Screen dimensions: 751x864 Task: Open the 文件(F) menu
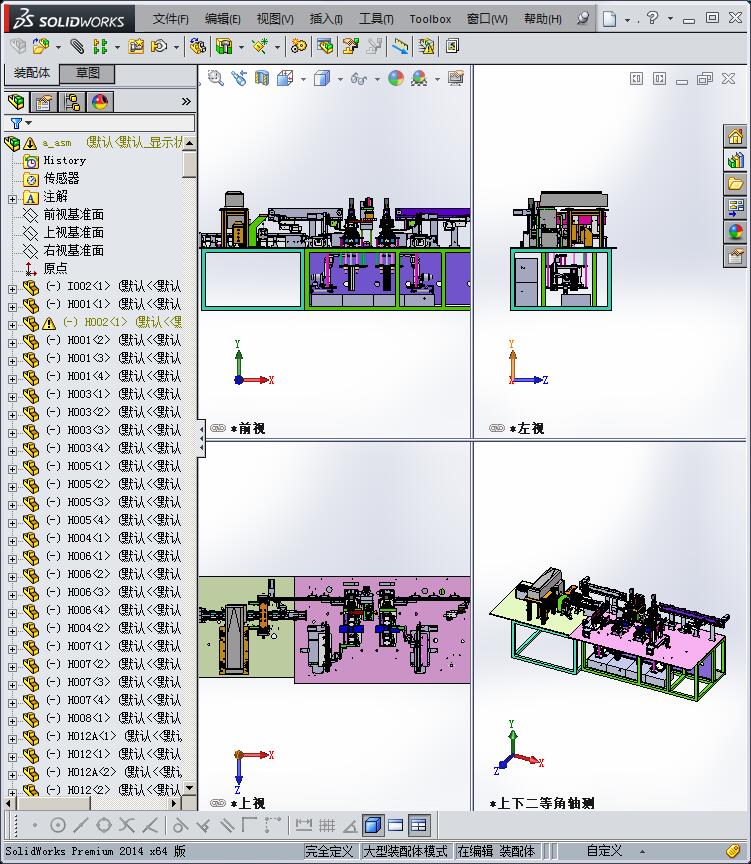coord(170,19)
